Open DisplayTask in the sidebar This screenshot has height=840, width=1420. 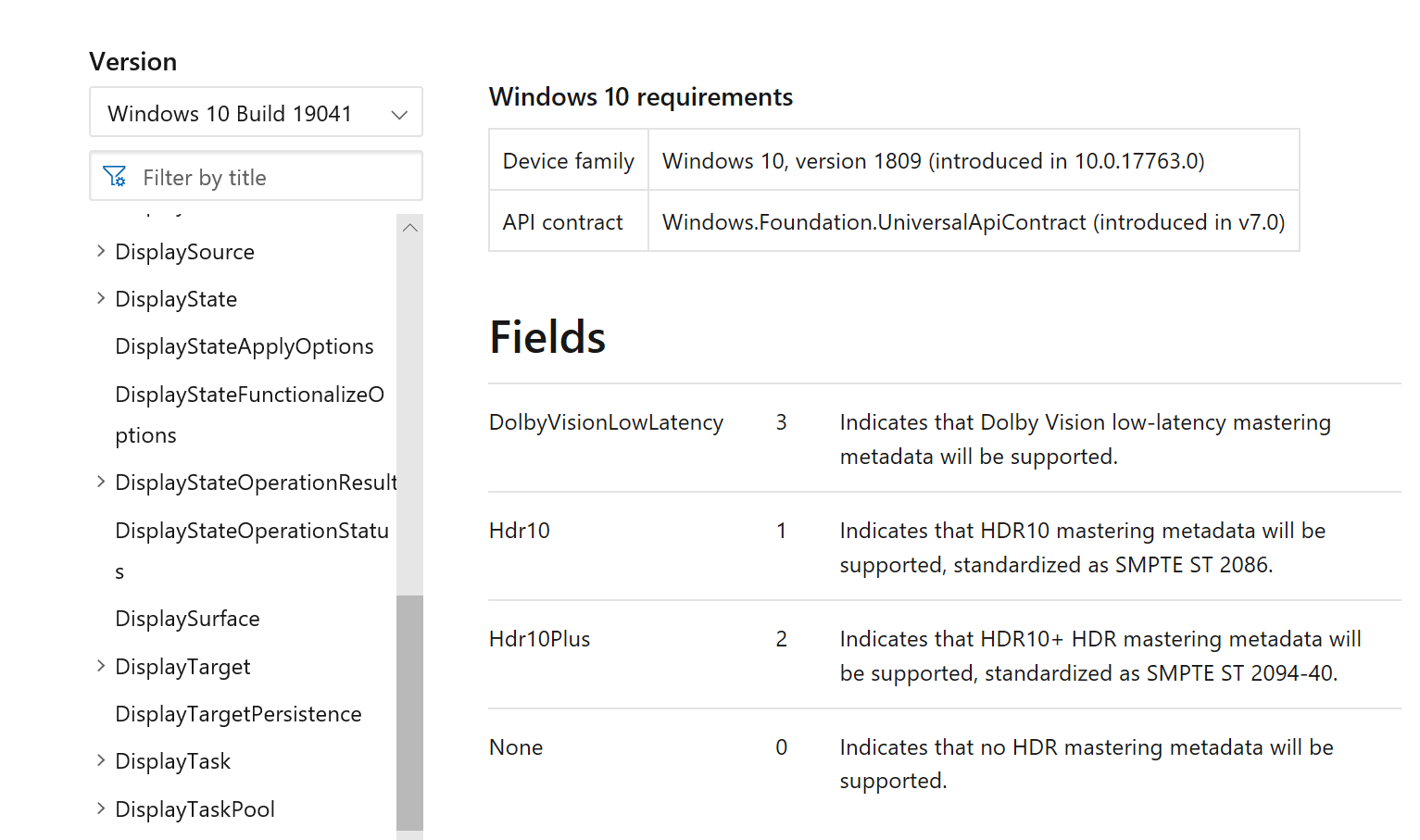(172, 761)
